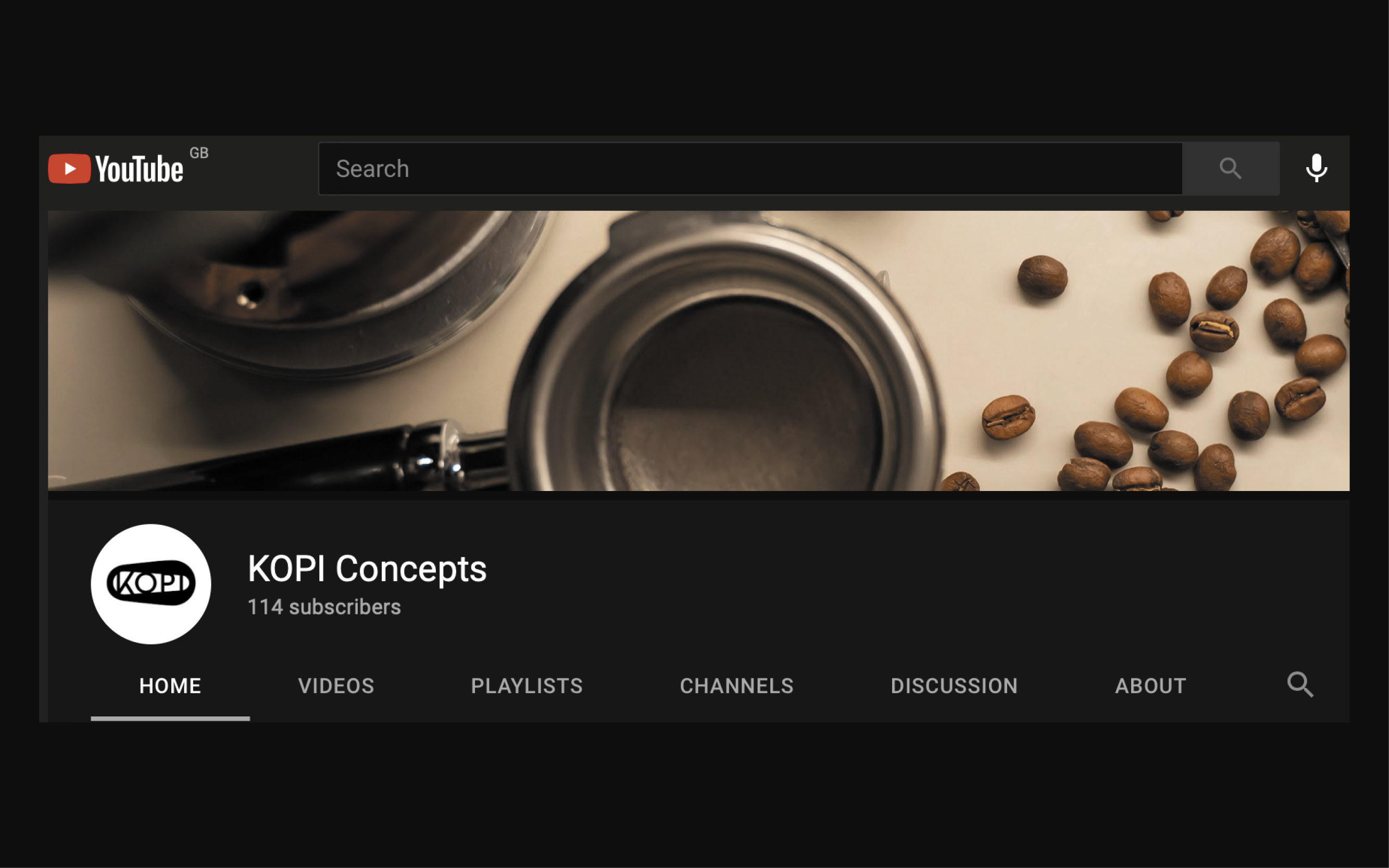Open the DISCUSSION tab
The width and height of the screenshot is (1389, 868).
pos(954,686)
